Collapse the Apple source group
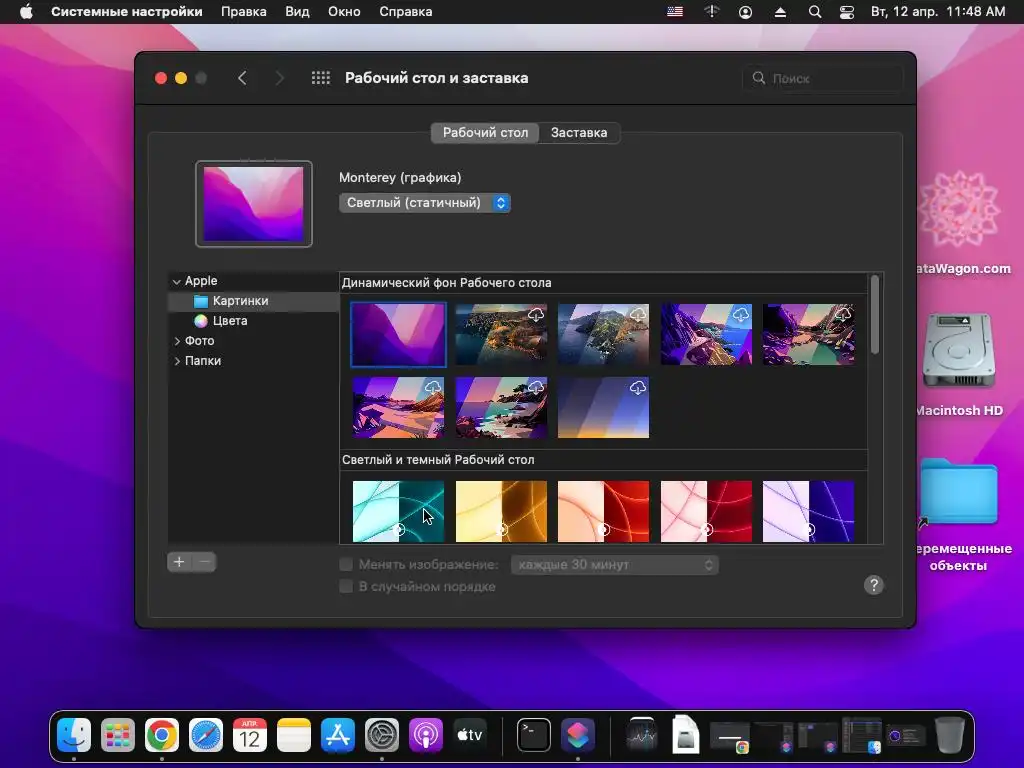This screenshot has width=1024, height=768. [x=176, y=281]
